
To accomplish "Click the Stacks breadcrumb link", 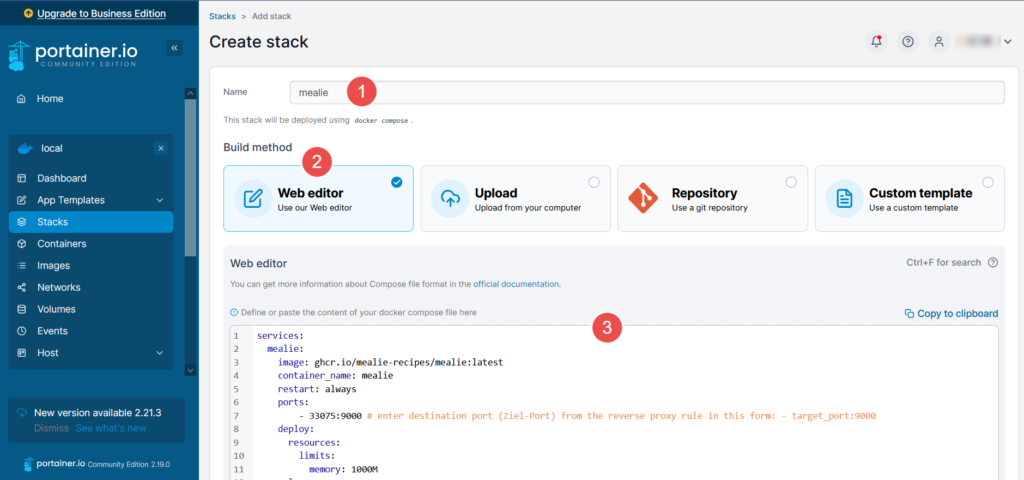I will 222,16.
